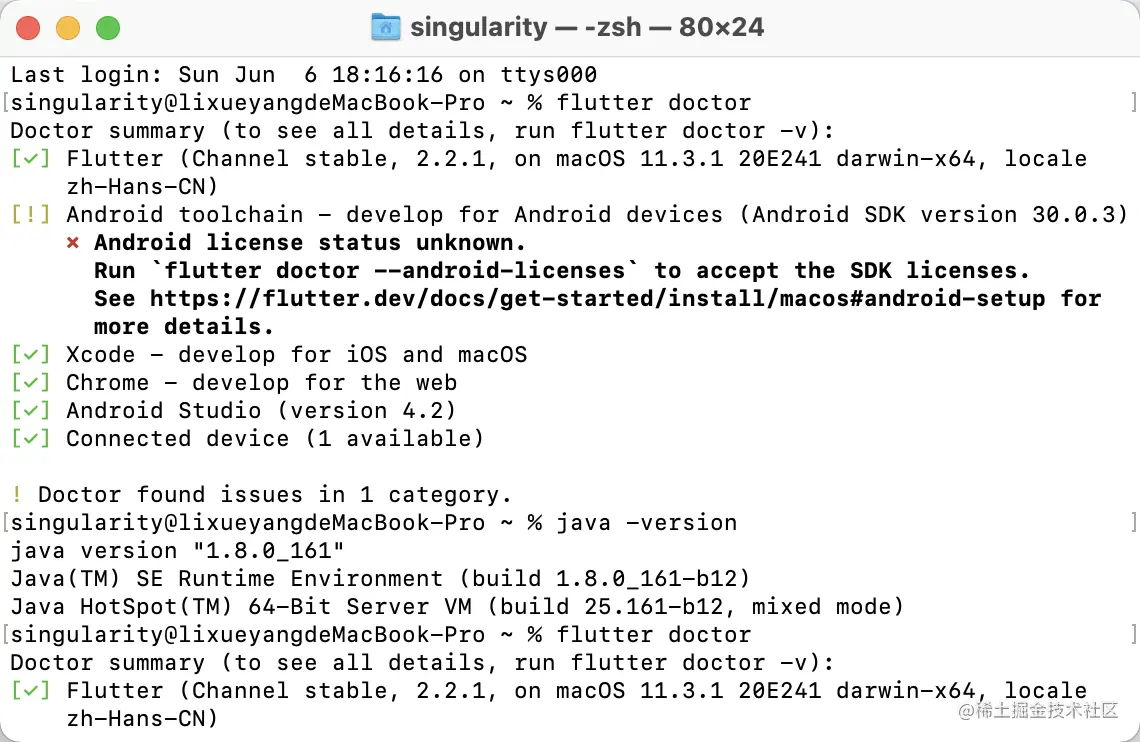This screenshot has height=742, width=1140.
Task: Click the window title singularity — -zsh
Action: tap(570, 26)
